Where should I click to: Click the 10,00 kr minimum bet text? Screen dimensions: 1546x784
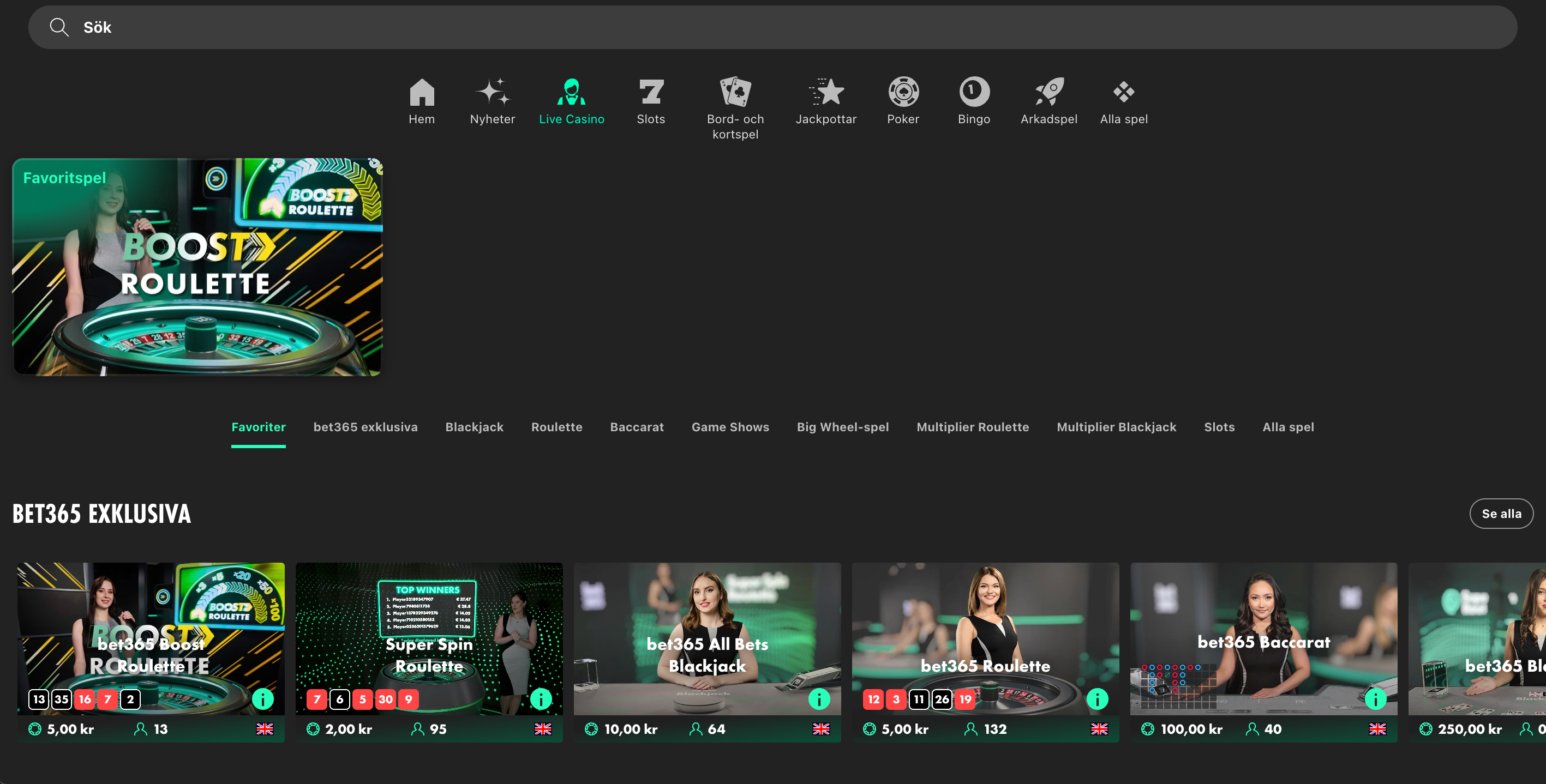point(631,729)
